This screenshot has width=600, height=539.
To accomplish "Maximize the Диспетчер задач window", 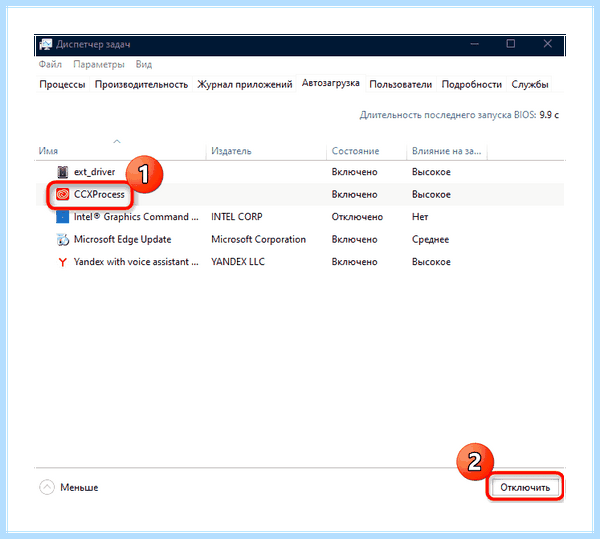I will click(x=511, y=44).
